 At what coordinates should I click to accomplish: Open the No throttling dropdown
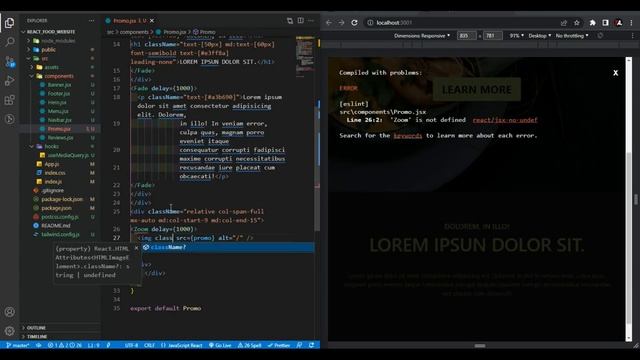(572, 36)
